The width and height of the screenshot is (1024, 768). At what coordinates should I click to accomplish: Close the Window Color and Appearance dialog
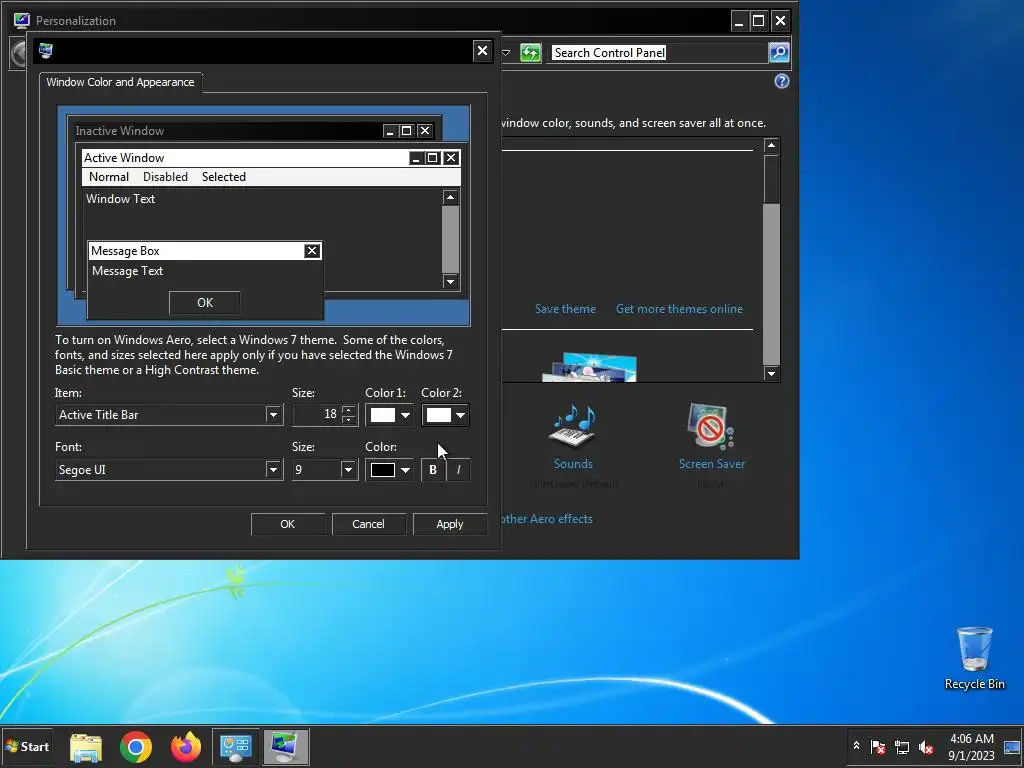coord(482,51)
